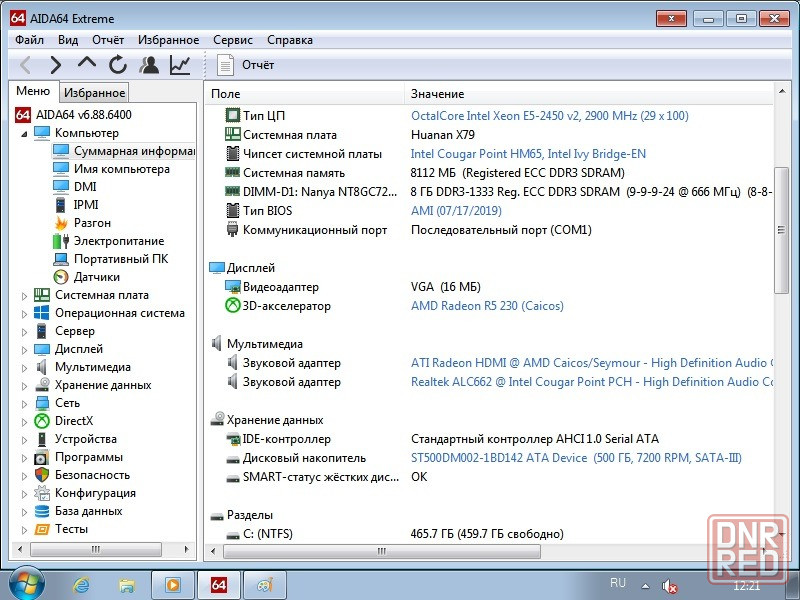Expand the Сервер tree node
Image resolution: width=800 pixels, height=600 pixels.
pos(24,332)
